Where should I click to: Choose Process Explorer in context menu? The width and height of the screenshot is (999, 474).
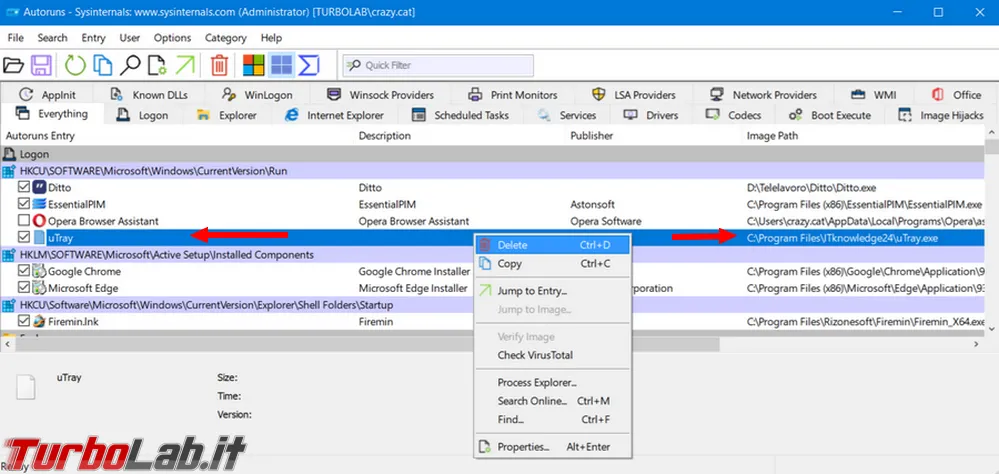click(x=553, y=383)
